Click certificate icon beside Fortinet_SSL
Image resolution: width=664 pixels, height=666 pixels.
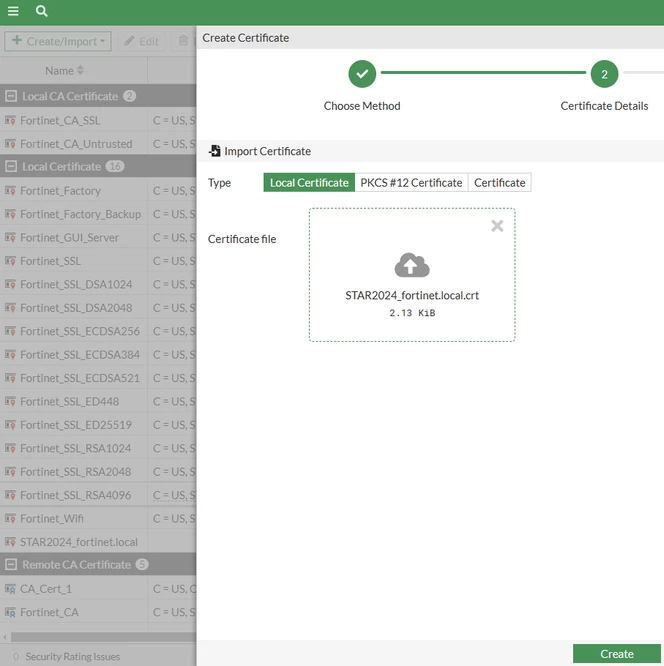click(10, 261)
